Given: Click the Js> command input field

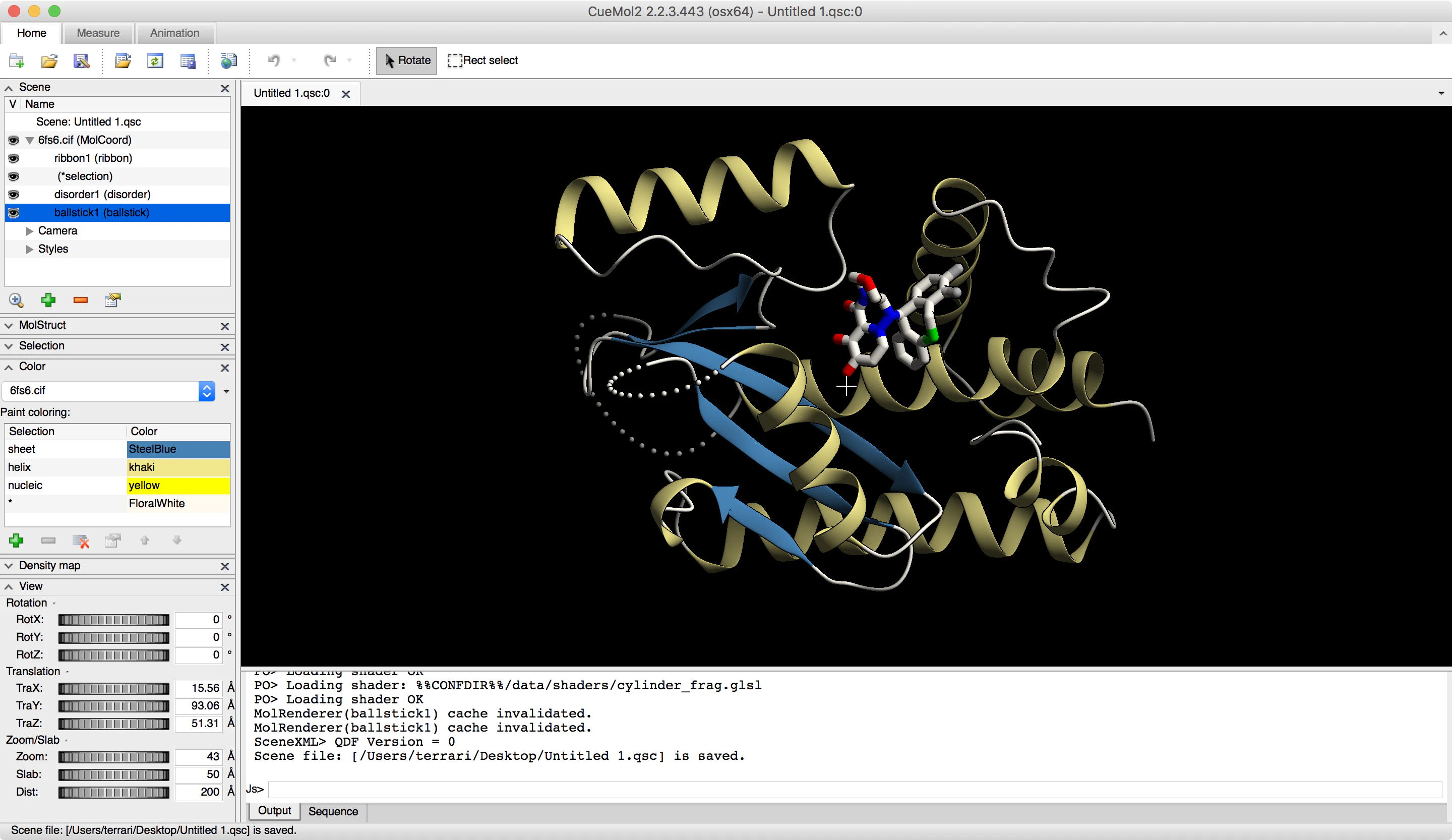Looking at the screenshot, I should pyautogui.click(x=855, y=789).
